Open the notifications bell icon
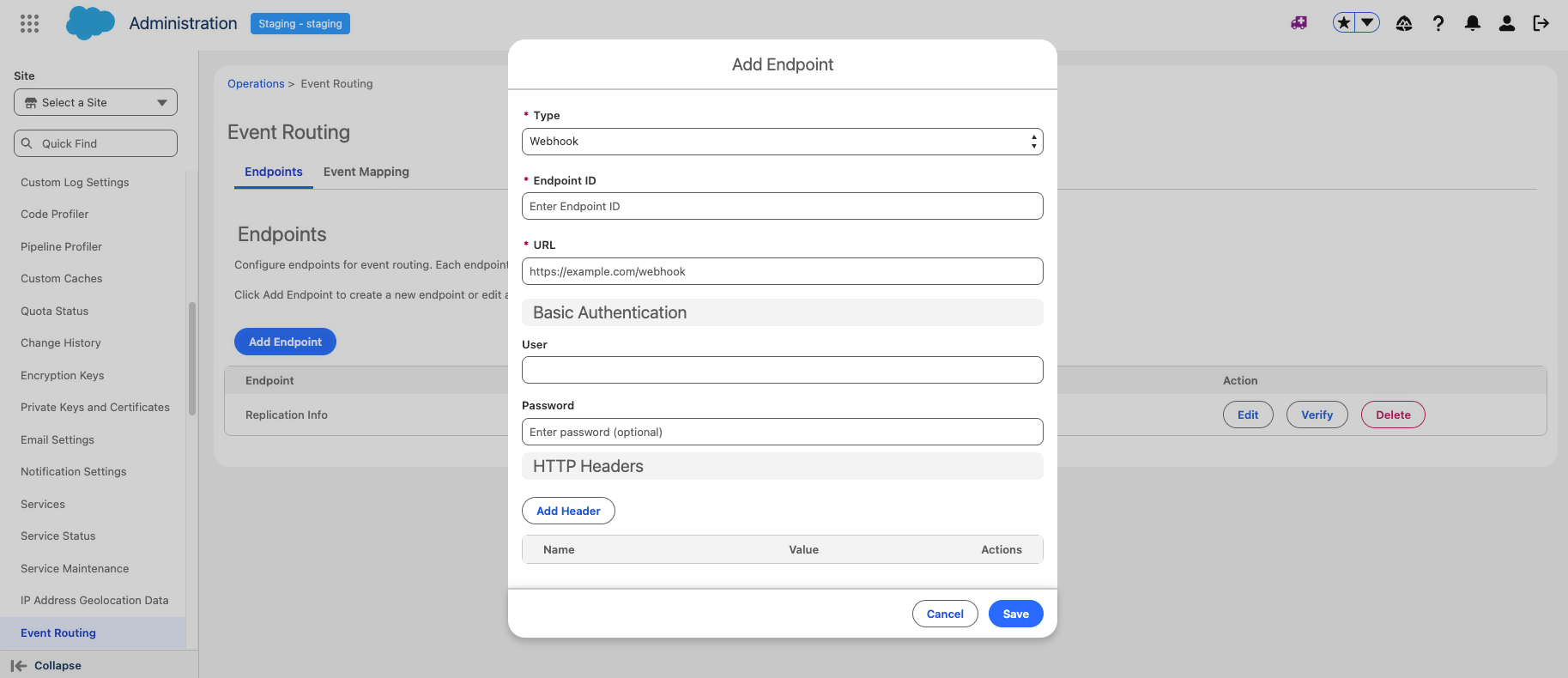The image size is (1568, 678). (x=1473, y=23)
